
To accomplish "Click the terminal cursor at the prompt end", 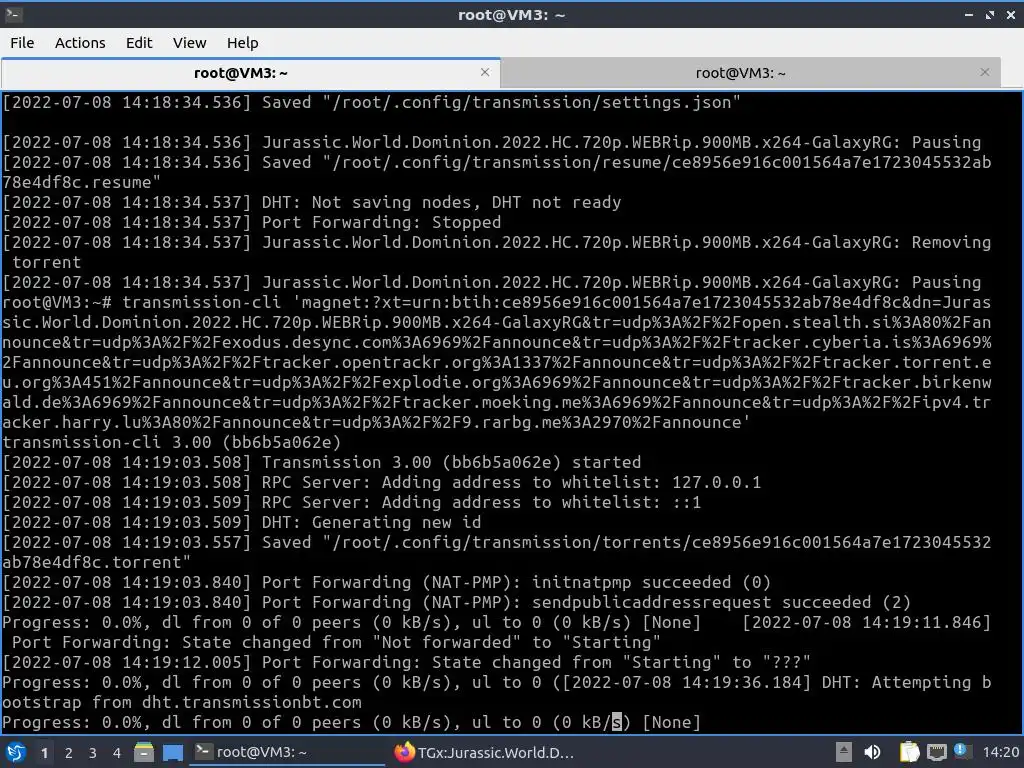I will 616,722.
